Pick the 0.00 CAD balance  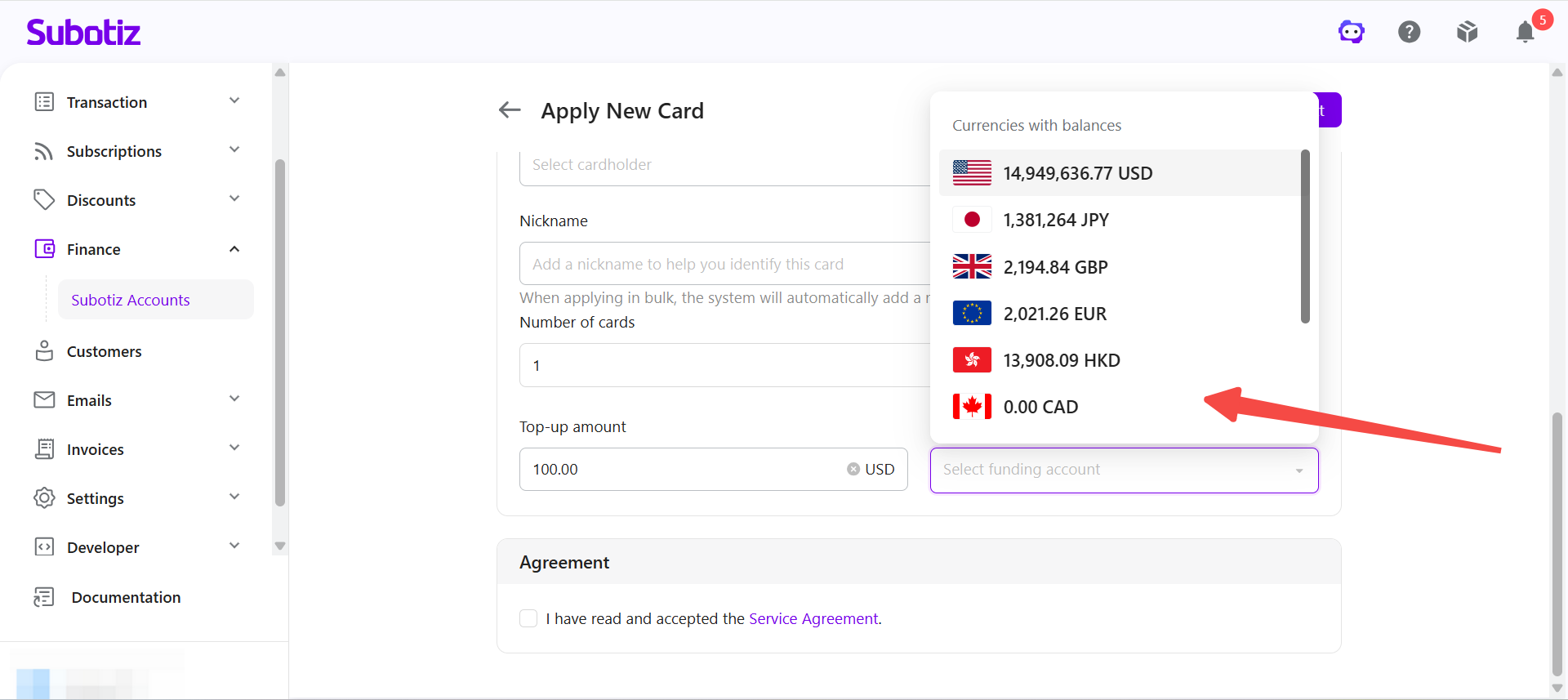click(1120, 406)
